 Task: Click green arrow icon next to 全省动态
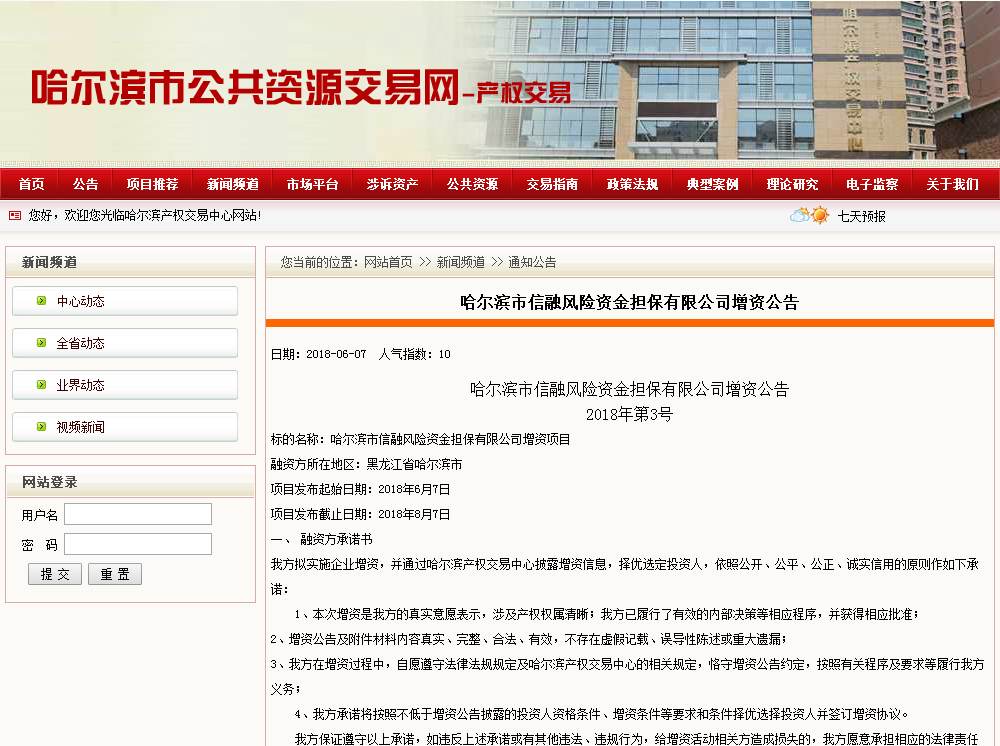tap(41, 342)
